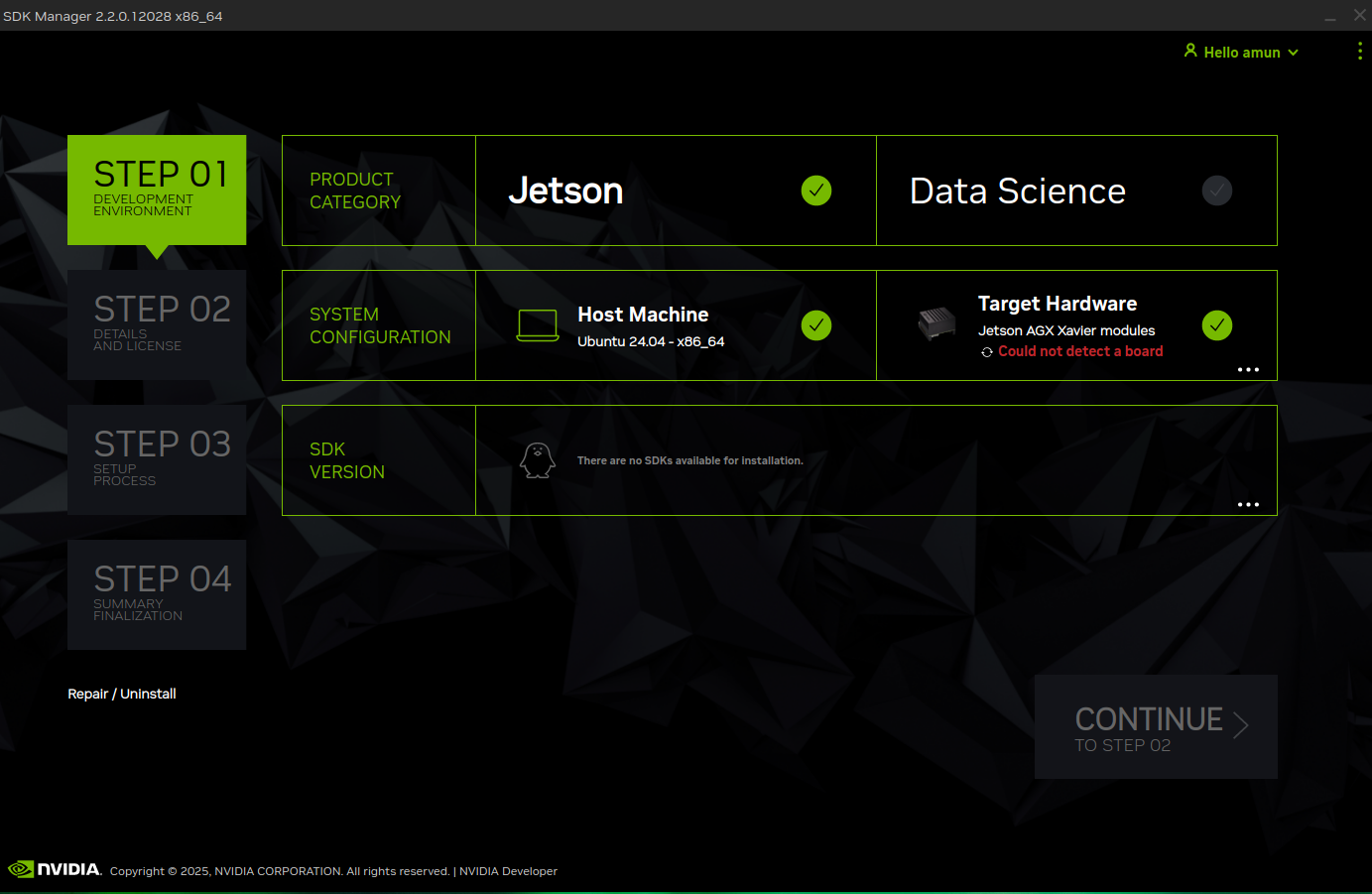Click the Ubuntu 24.04 - x86_64 text

pyautogui.click(x=651, y=341)
